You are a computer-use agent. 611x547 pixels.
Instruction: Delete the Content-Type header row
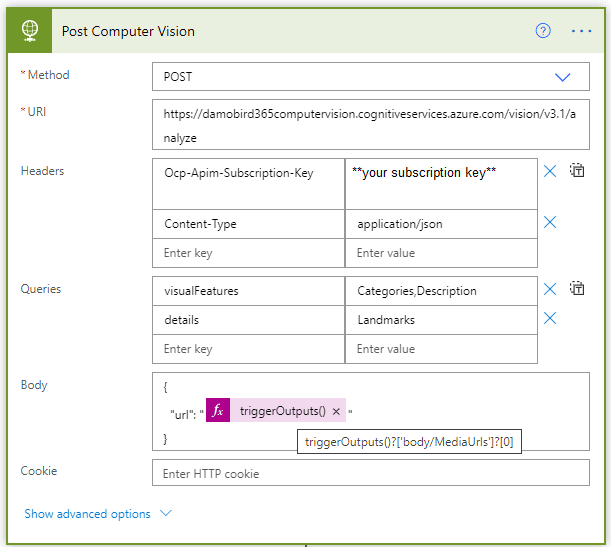click(549, 223)
